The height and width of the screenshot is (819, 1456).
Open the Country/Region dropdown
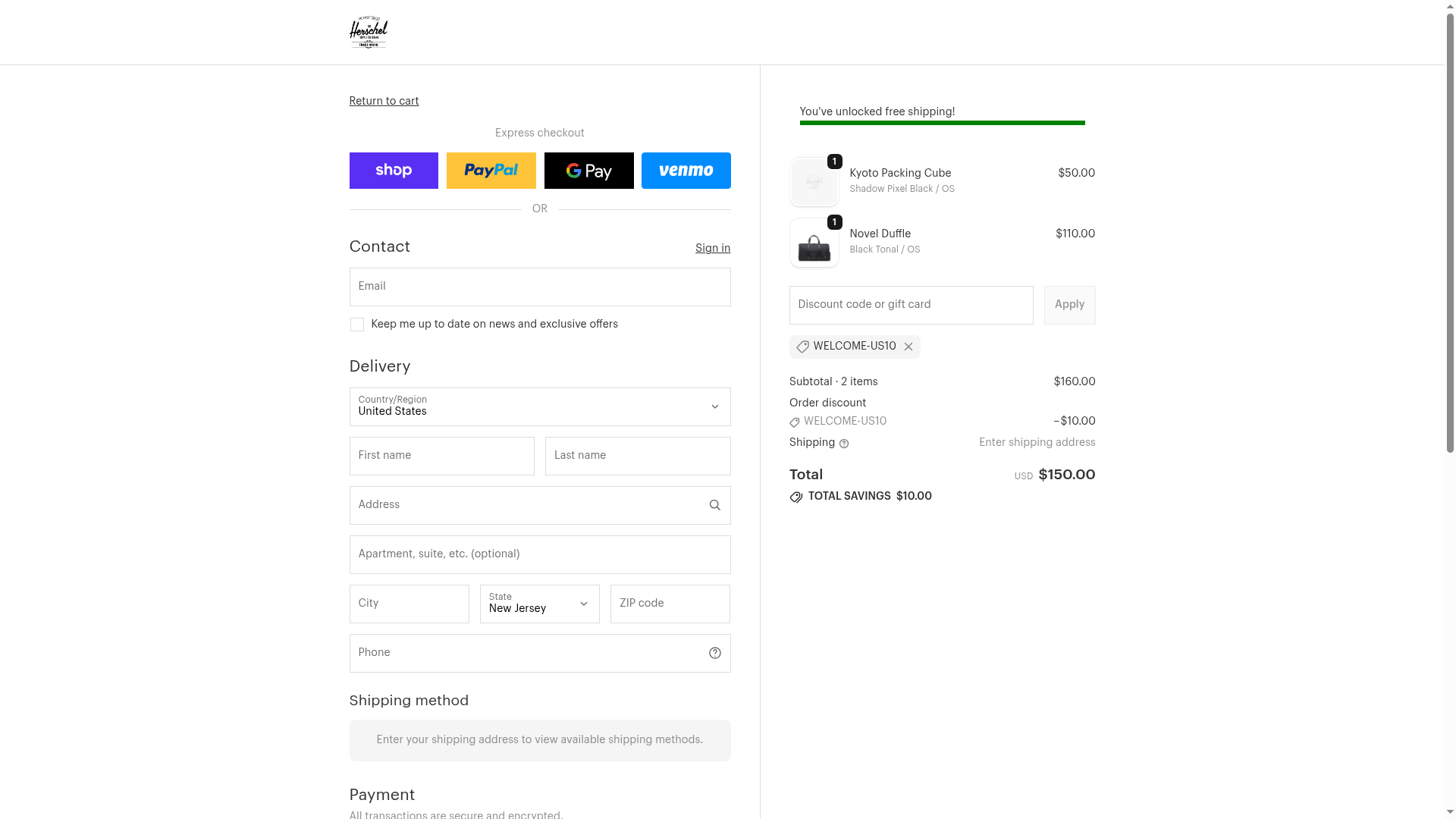539,407
